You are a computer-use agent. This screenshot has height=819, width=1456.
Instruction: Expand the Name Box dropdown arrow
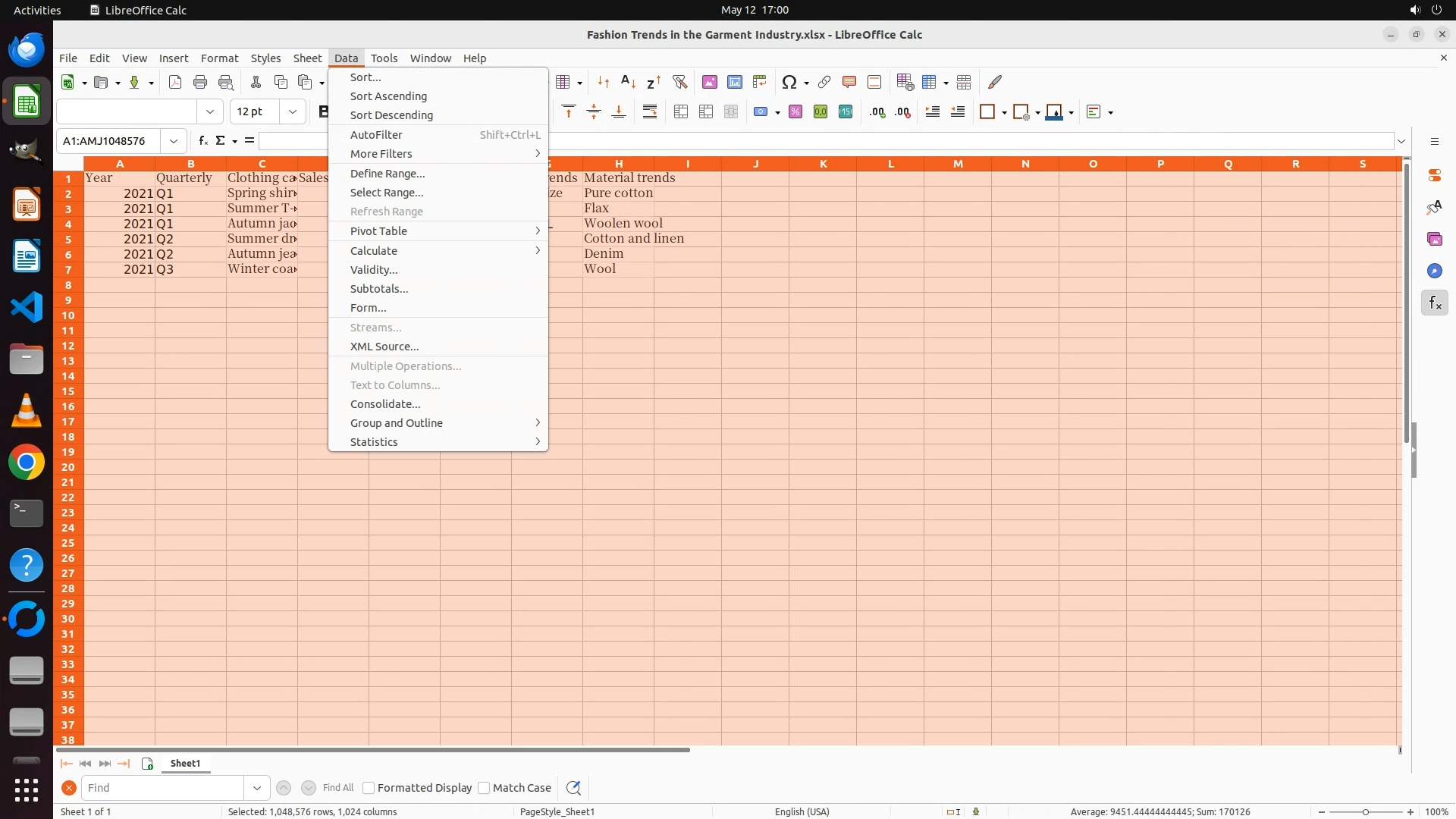(174, 141)
